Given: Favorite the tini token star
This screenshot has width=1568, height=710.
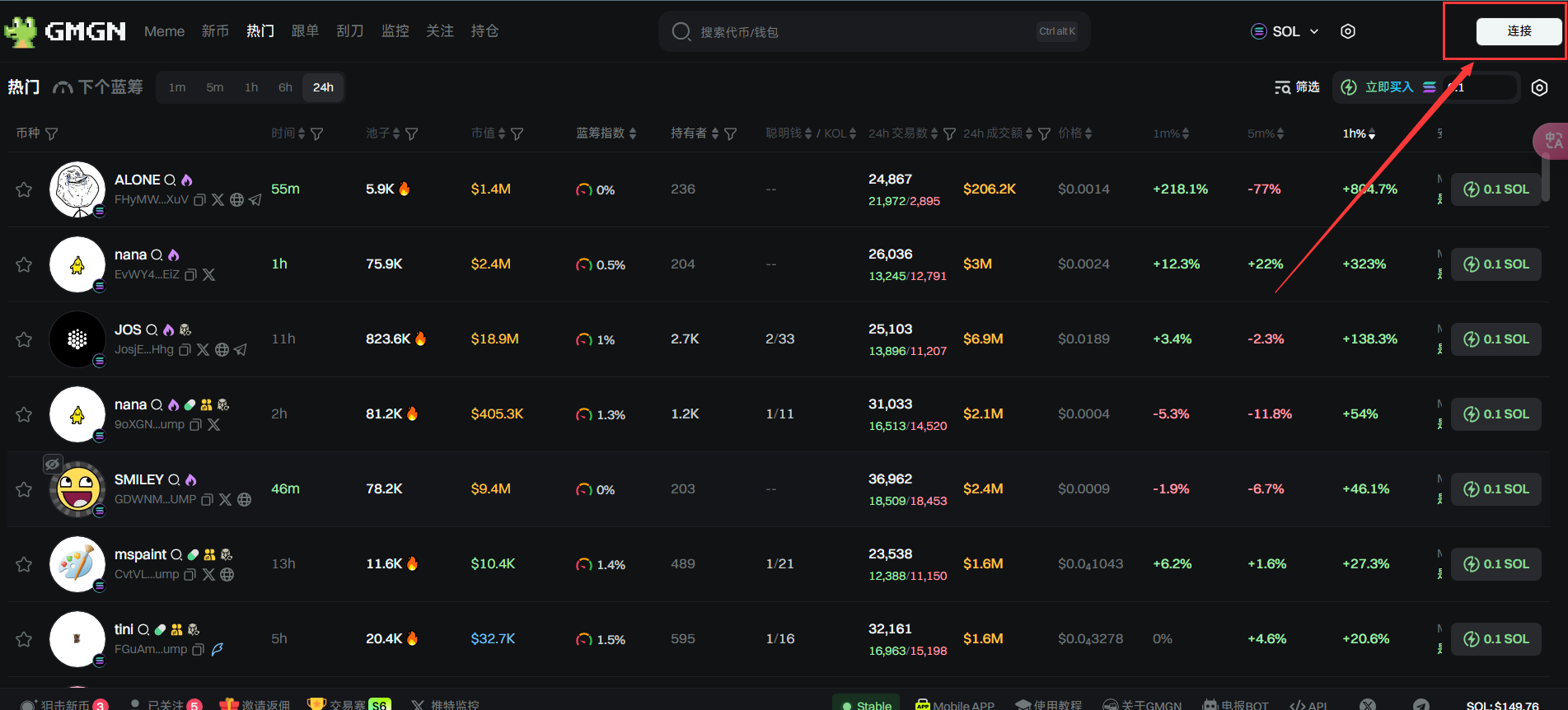Looking at the screenshot, I should (x=24, y=639).
